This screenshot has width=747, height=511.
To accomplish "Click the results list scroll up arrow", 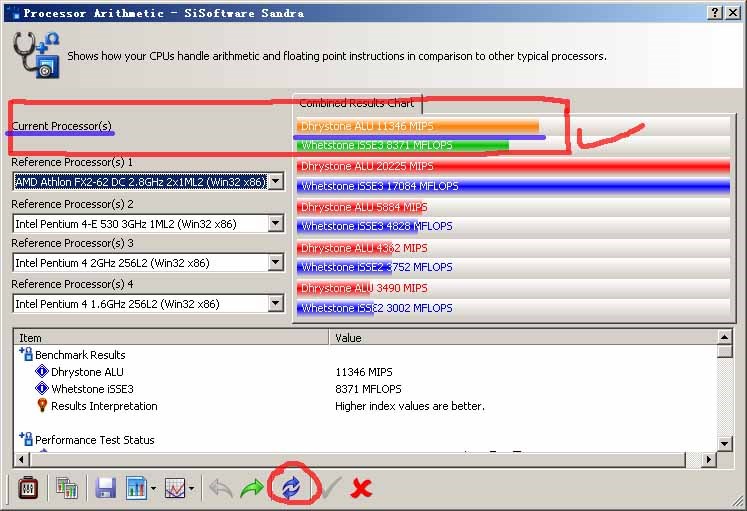I will 724,337.
